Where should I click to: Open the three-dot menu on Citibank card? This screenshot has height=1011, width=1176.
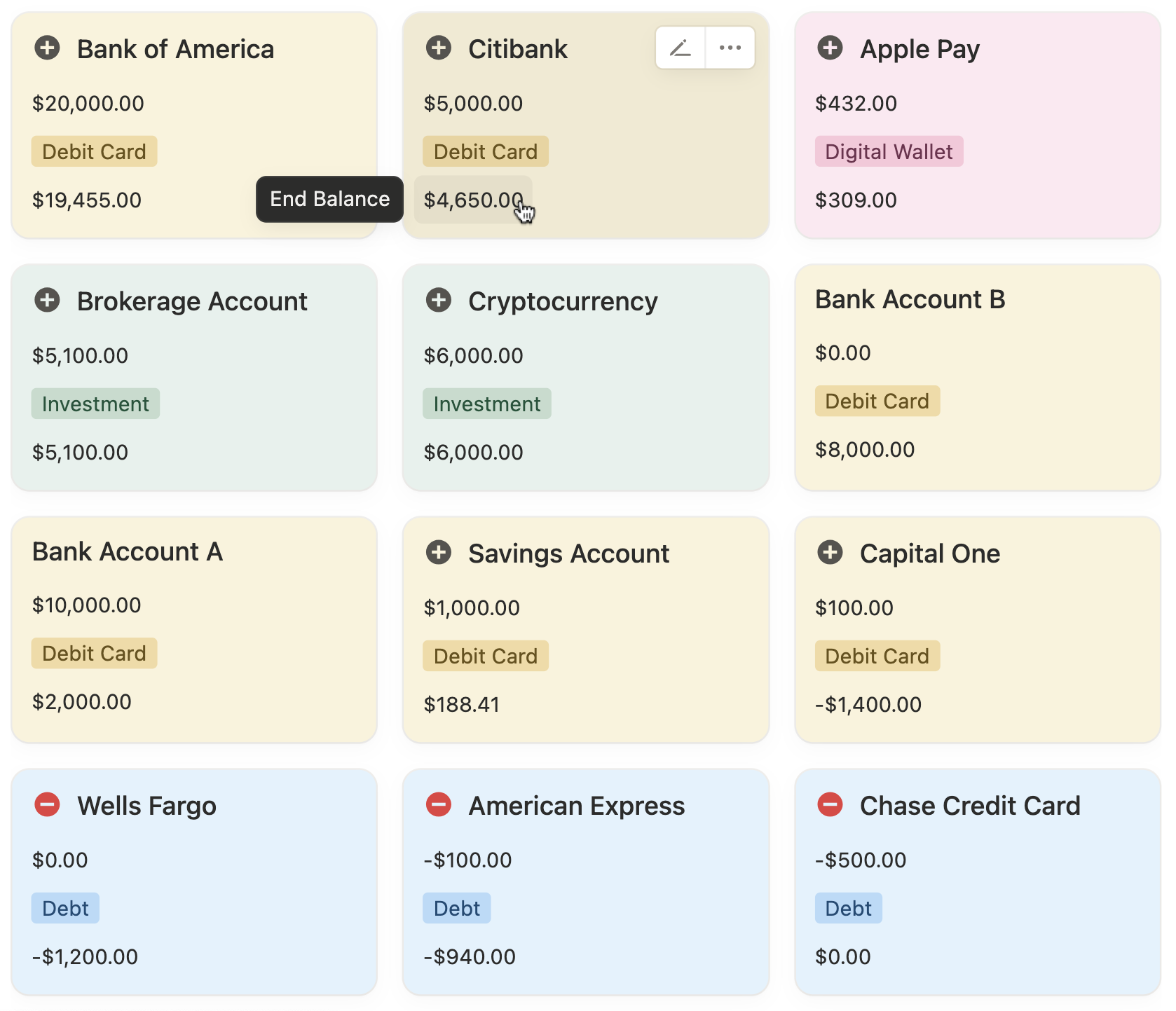click(x=730, y=48)
